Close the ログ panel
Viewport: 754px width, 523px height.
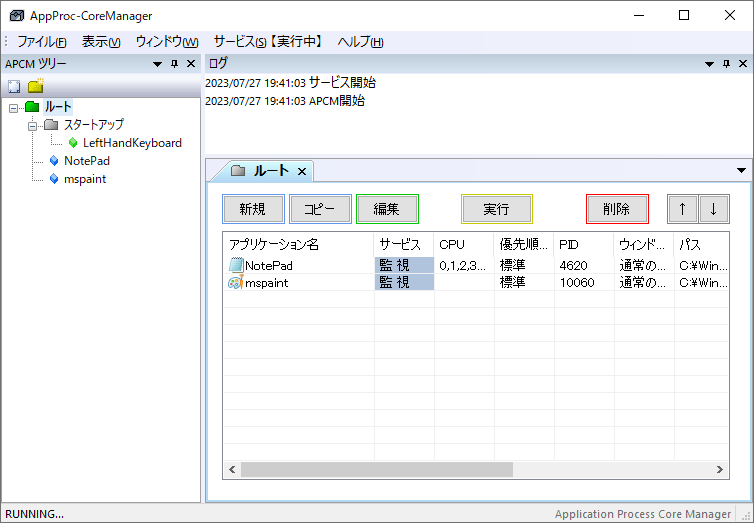tap(742, 63)
